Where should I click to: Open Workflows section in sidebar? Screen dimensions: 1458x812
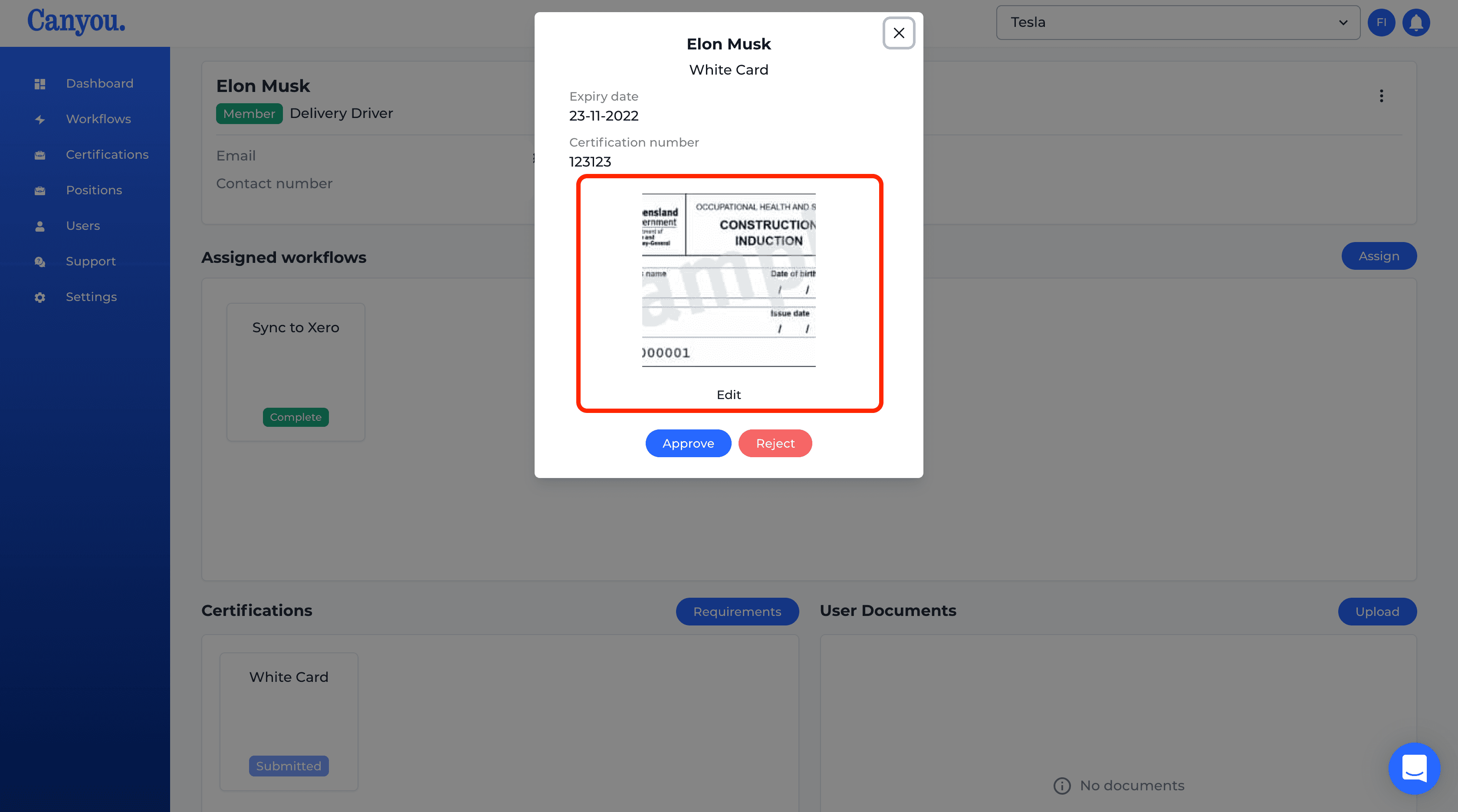tap(98, 118)
